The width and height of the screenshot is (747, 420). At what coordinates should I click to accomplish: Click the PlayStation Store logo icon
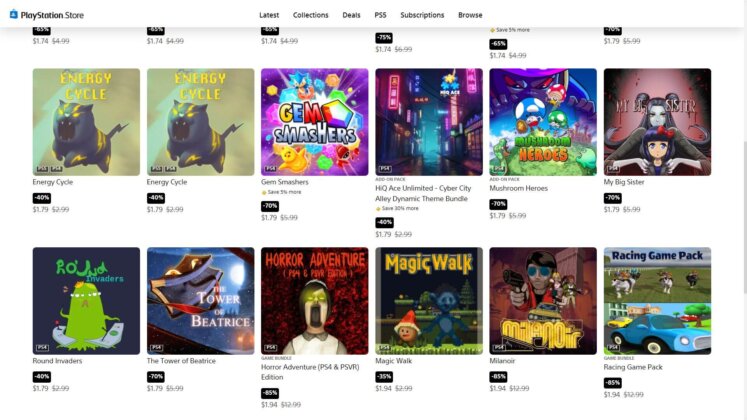tap(13, 14)
